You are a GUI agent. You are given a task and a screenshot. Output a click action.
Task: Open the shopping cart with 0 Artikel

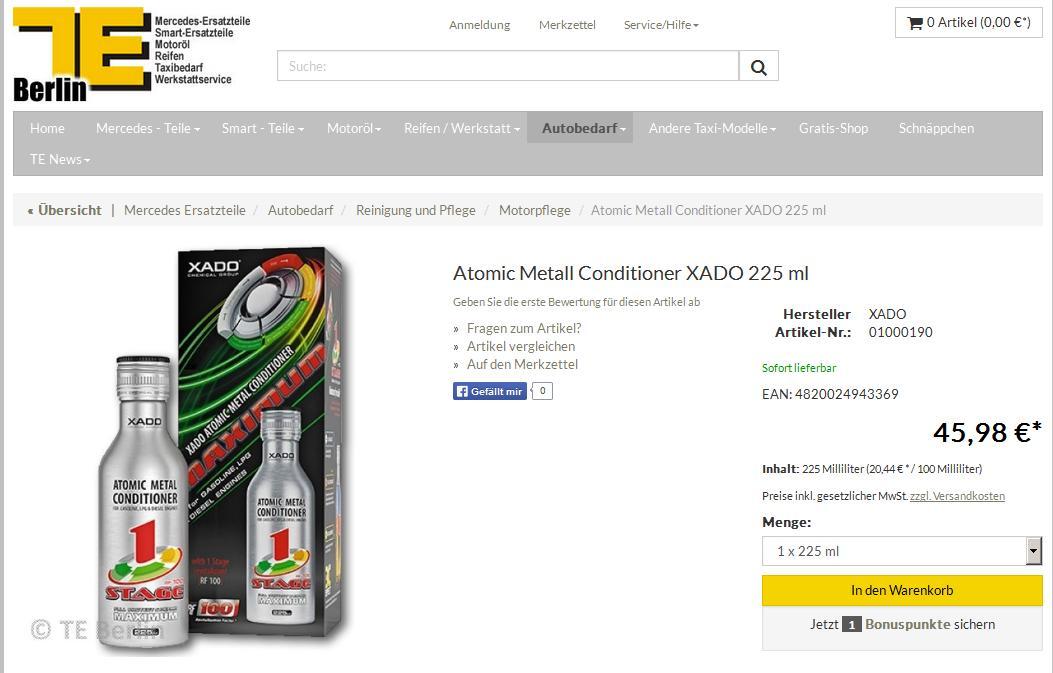coord(968,23)
